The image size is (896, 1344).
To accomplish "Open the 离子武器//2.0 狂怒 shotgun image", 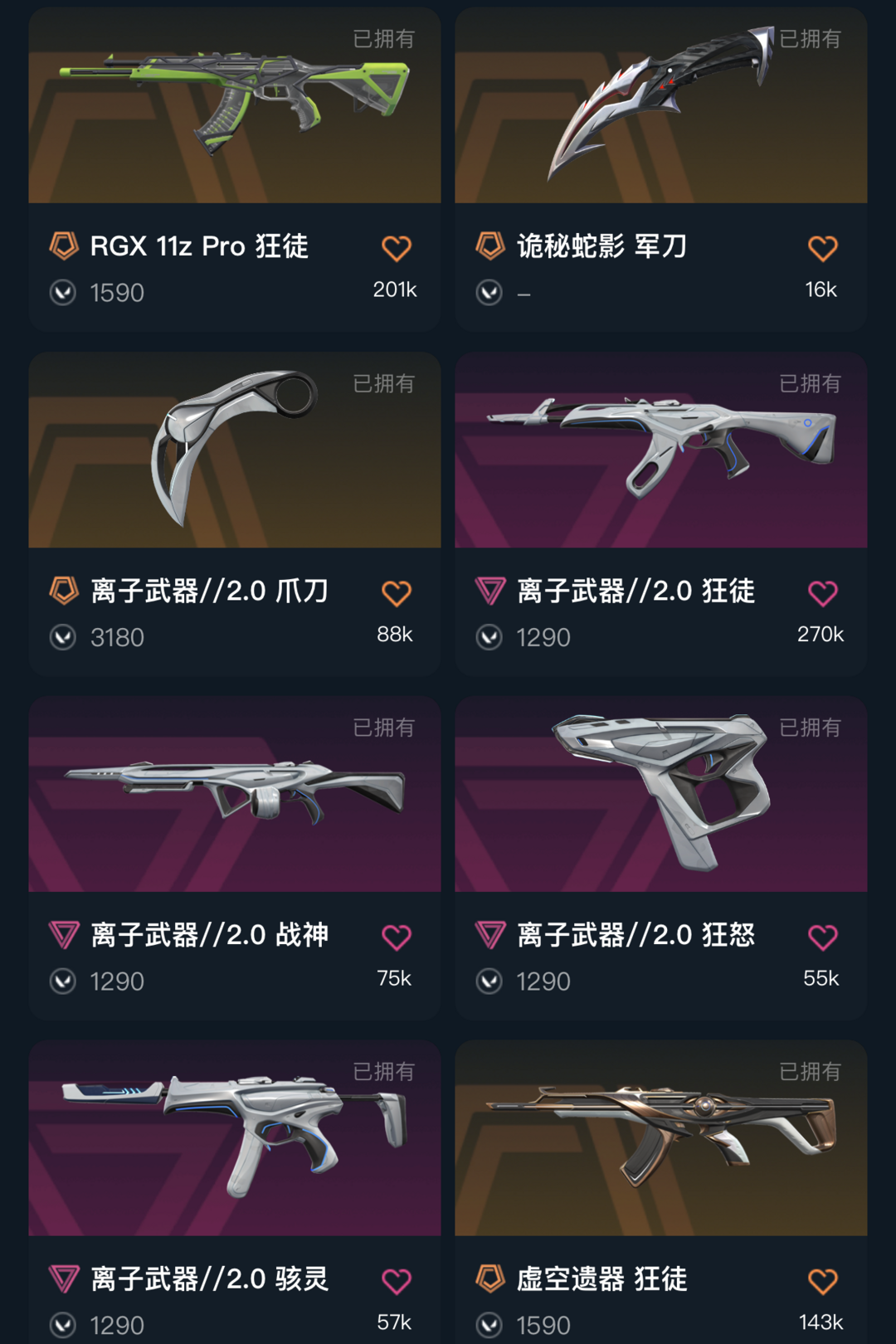I will [x=661, y=794].
